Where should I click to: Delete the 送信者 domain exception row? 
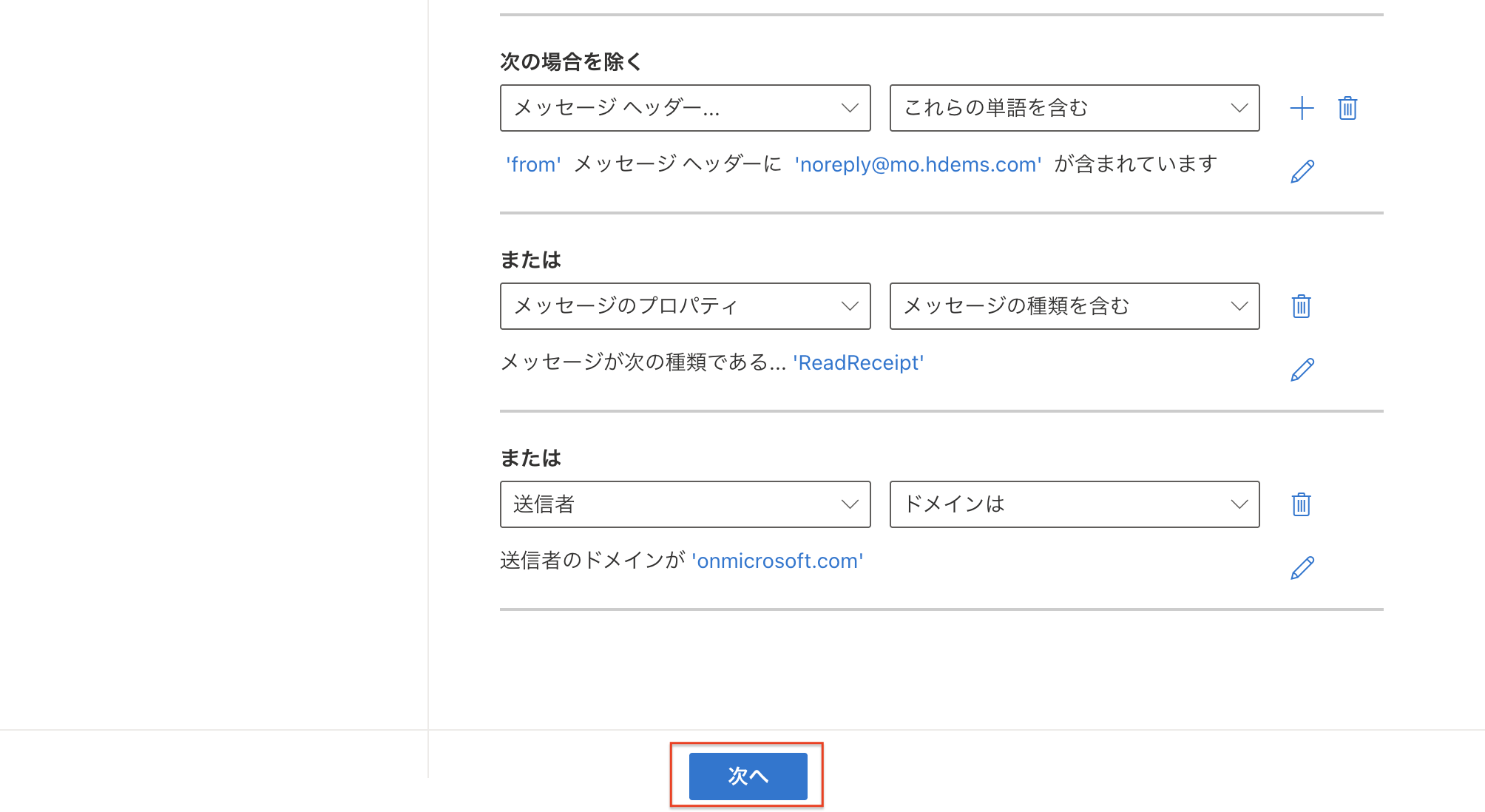tap(1301, 504)
